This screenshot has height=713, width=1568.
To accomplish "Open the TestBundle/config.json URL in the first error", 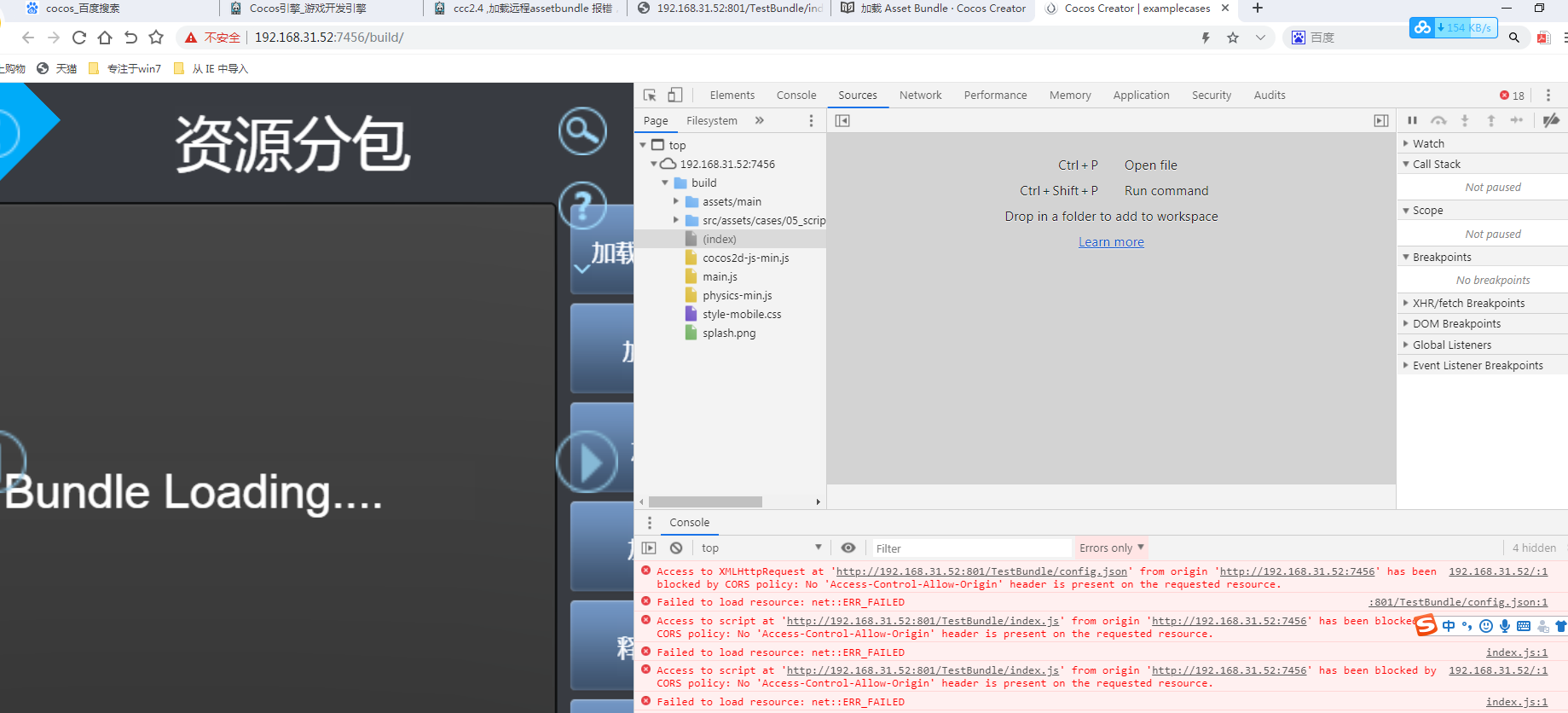I will tap(981, 571).
